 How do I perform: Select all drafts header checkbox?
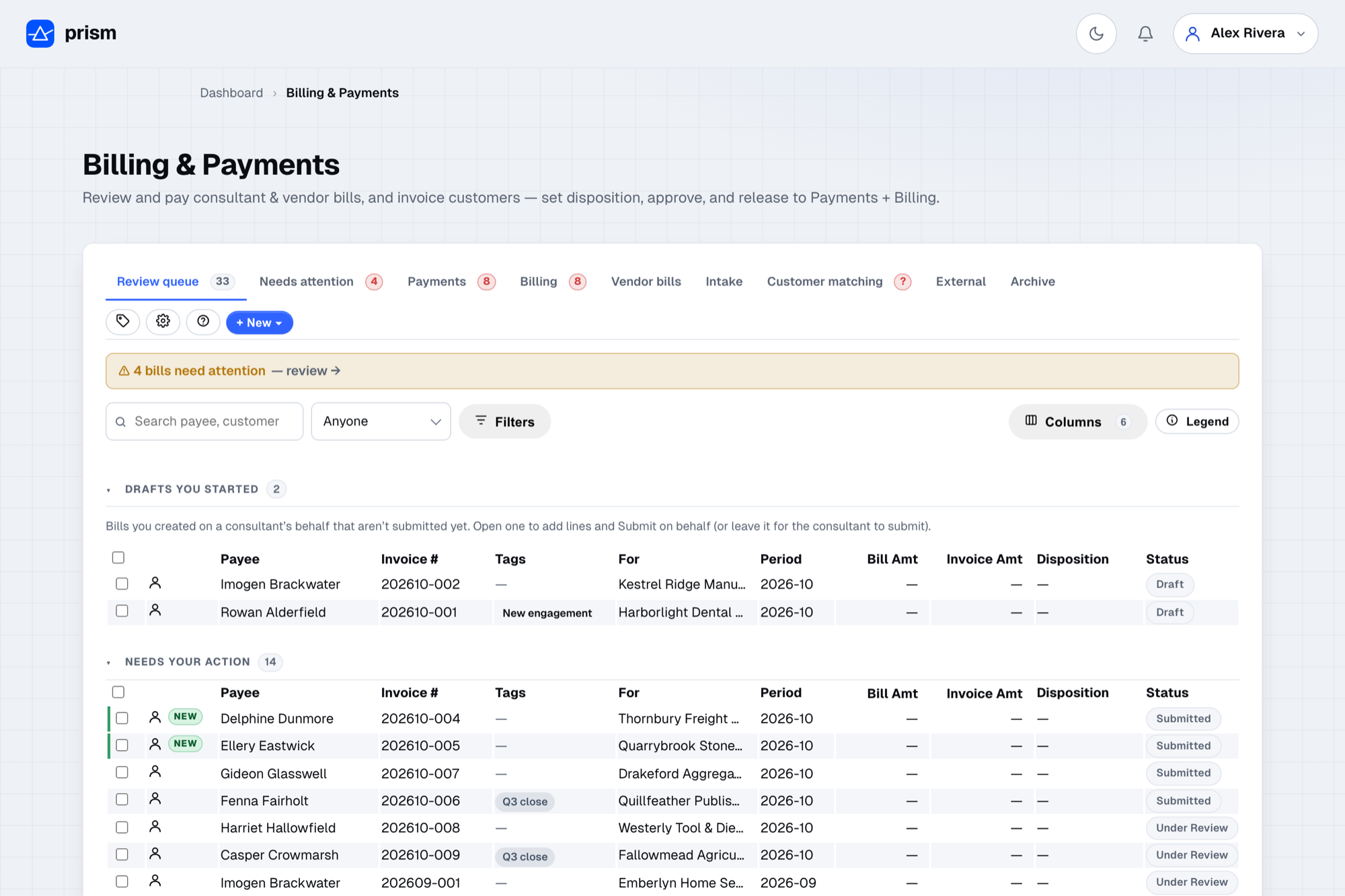pos(118,557)
